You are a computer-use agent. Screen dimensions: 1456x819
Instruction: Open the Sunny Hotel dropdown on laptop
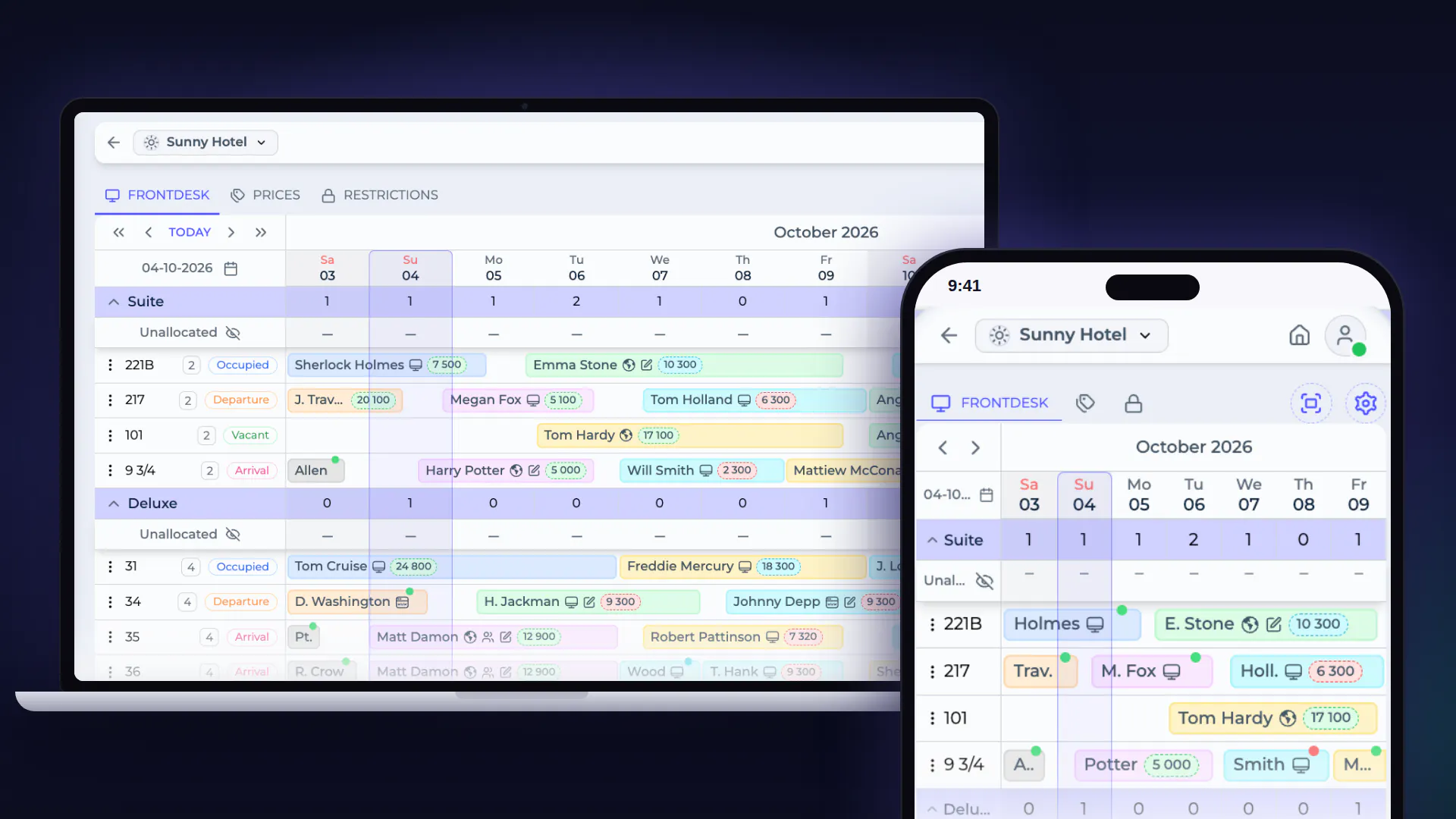tap(206, 143)
